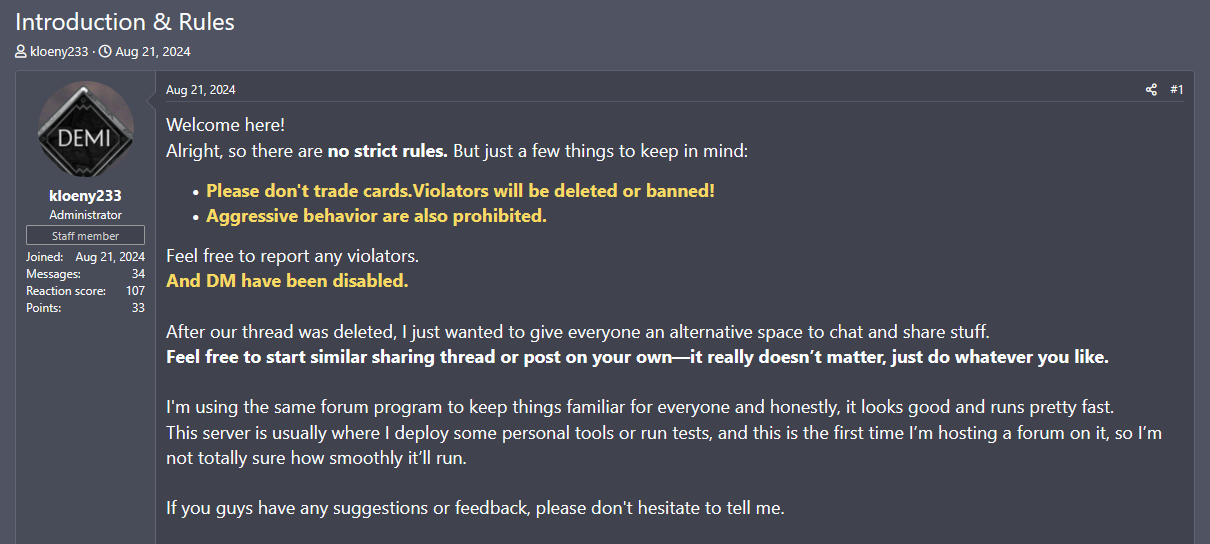Image resolution: width=1210 pixels, height=544 pixels.
Task: Click the clock icon next to thread date
Action: [105, 51]
